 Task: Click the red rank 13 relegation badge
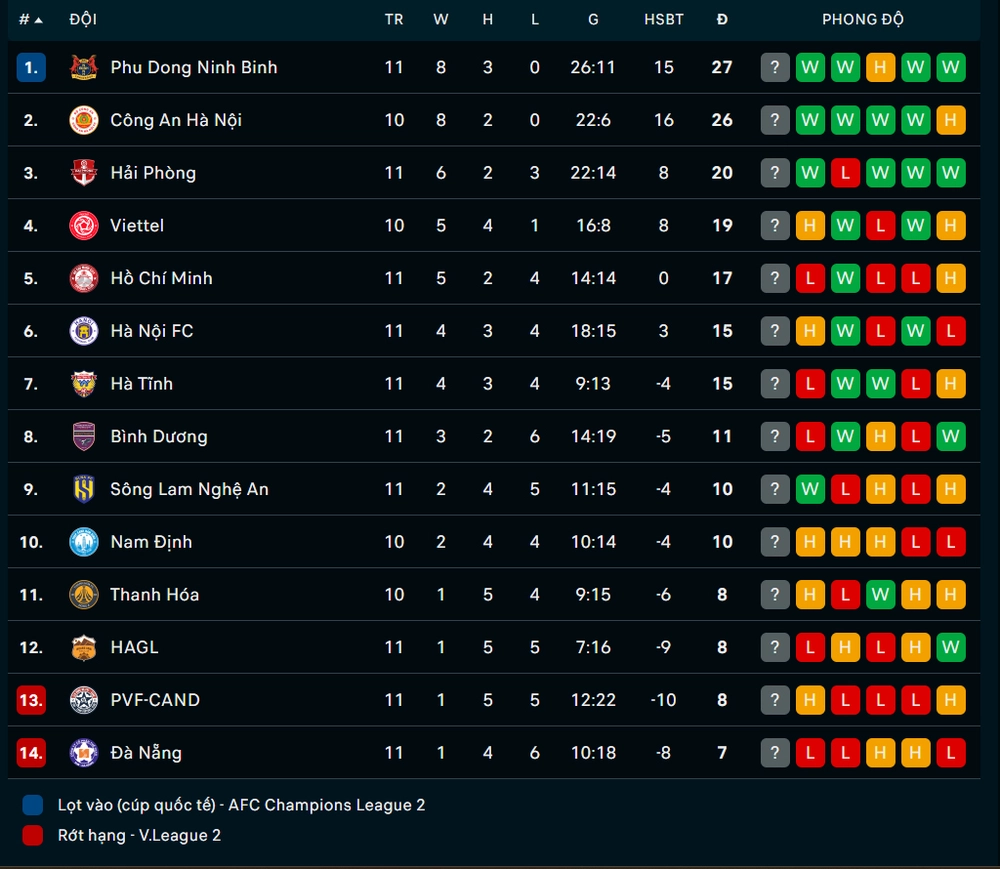click(31, 700)
